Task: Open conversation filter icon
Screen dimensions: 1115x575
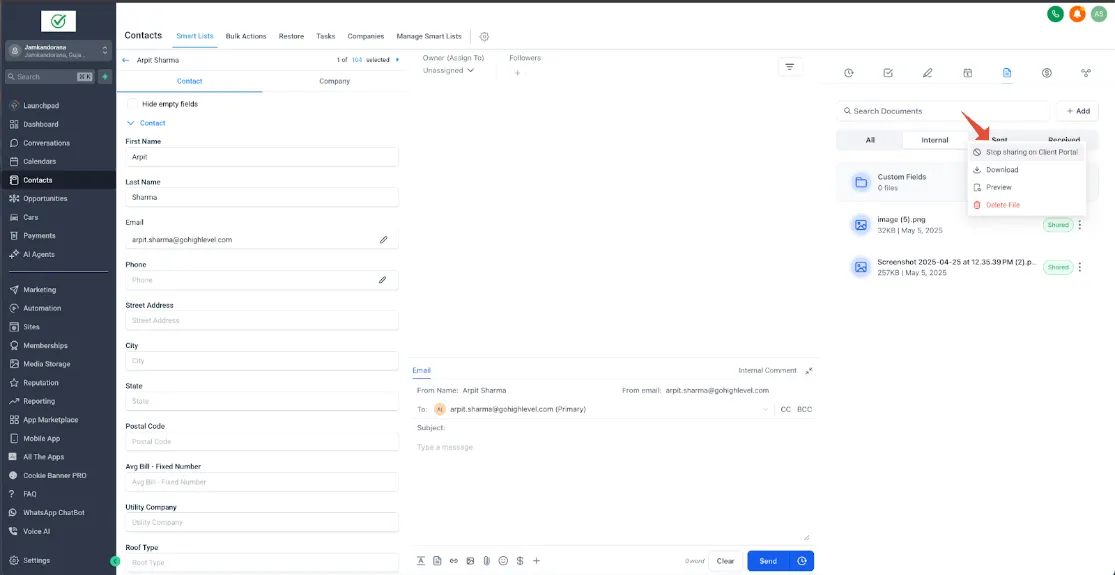Action: [x=789, y=67]
